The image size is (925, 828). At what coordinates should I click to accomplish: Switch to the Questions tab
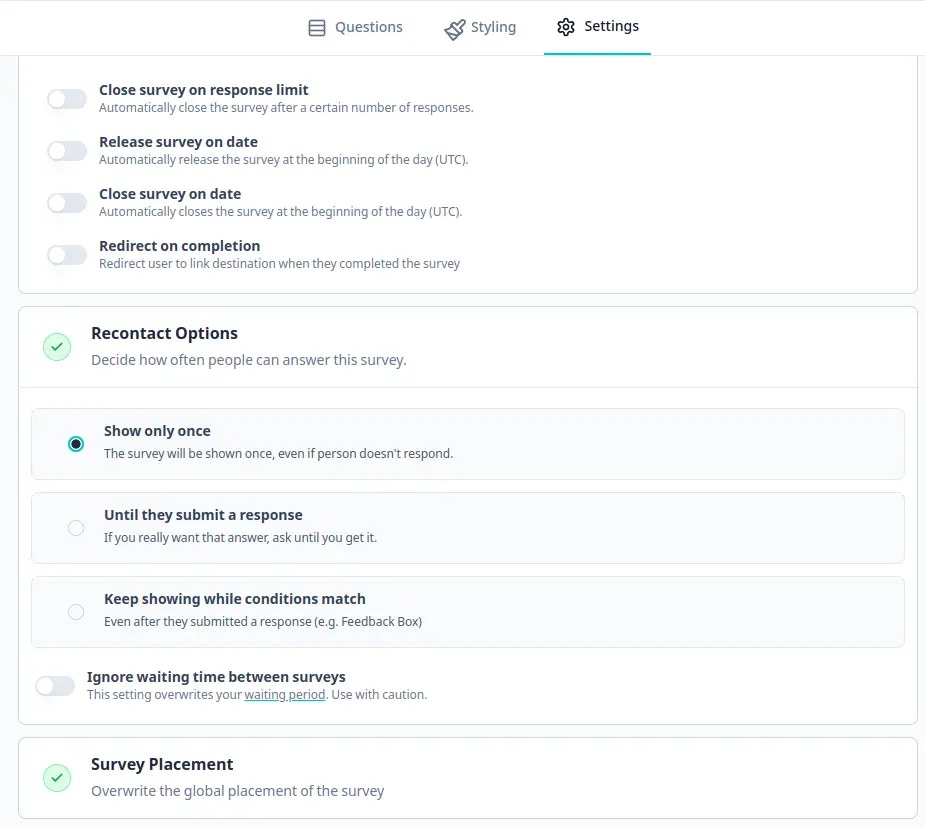355,27
